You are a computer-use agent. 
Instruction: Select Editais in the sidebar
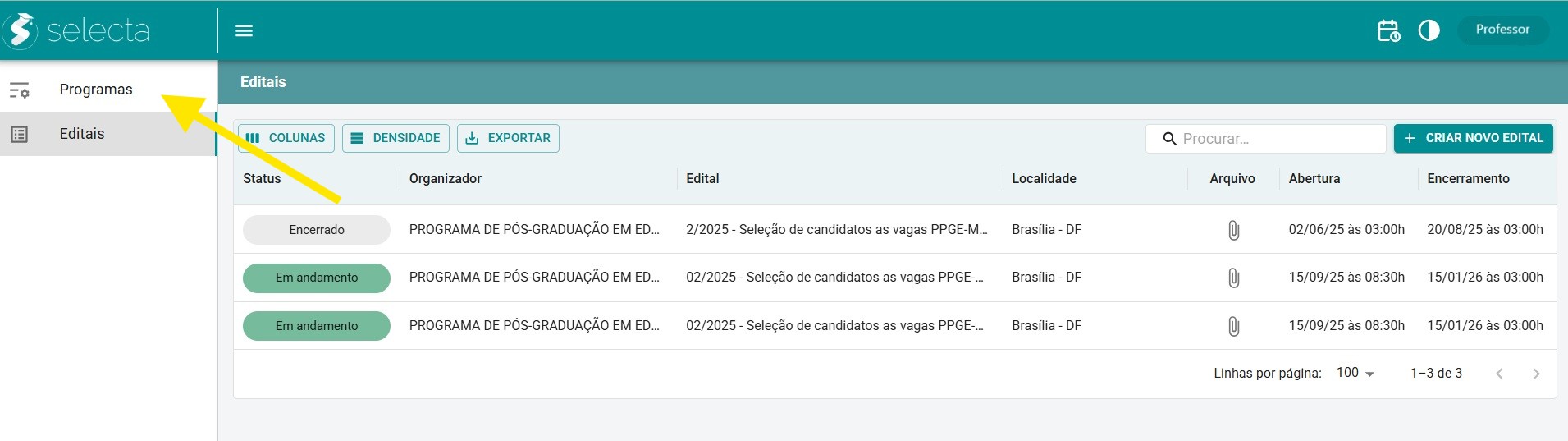click(x=82, y=134)
